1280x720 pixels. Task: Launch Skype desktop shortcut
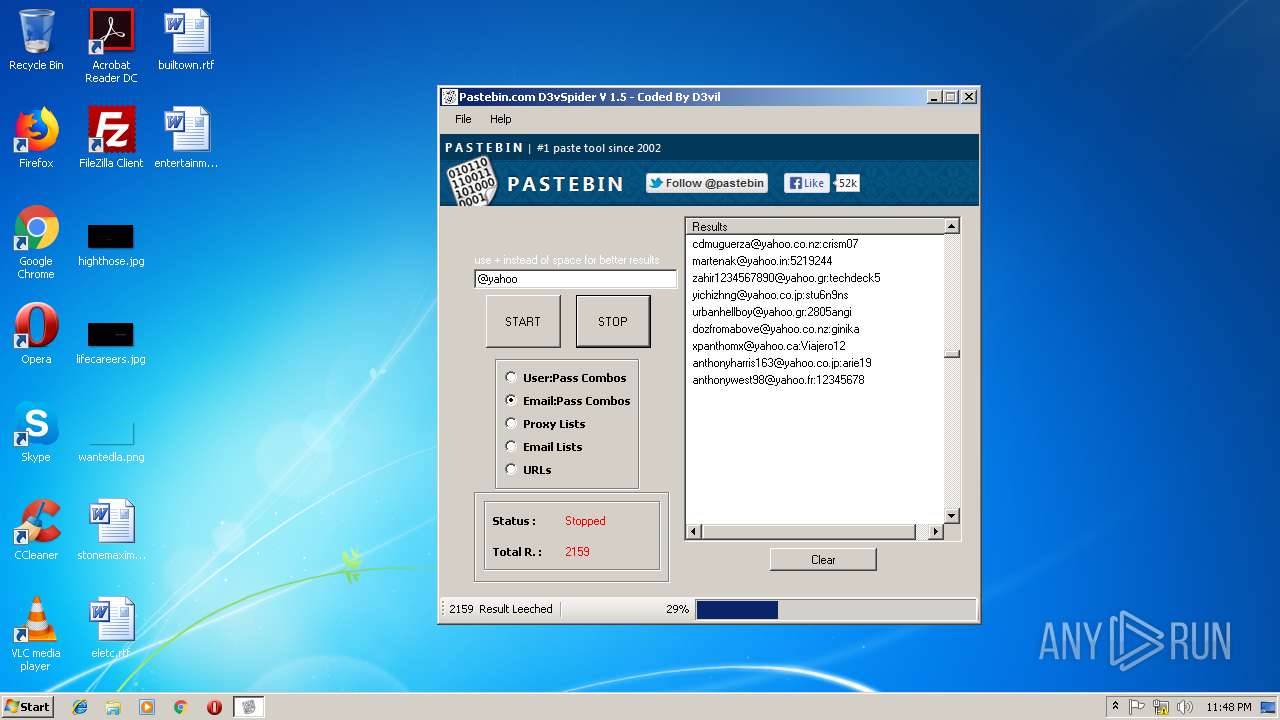click(x=36, y=432)
